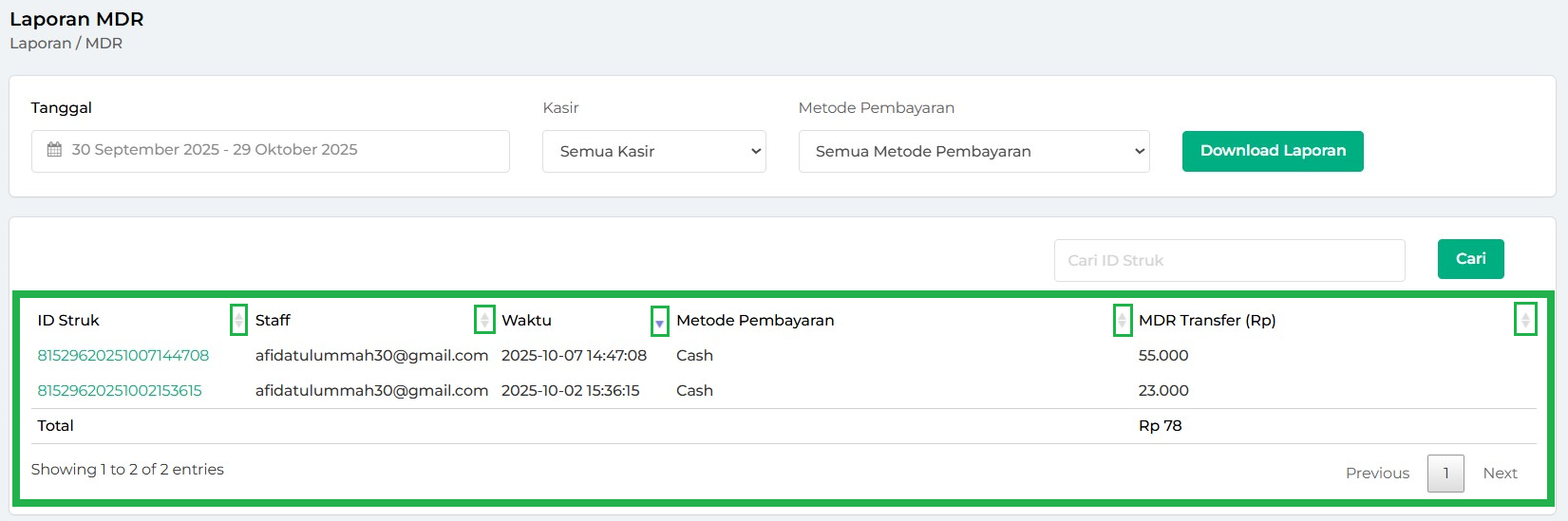Go to Next page of entries

pyautogui.click(x=1500, y=474)
